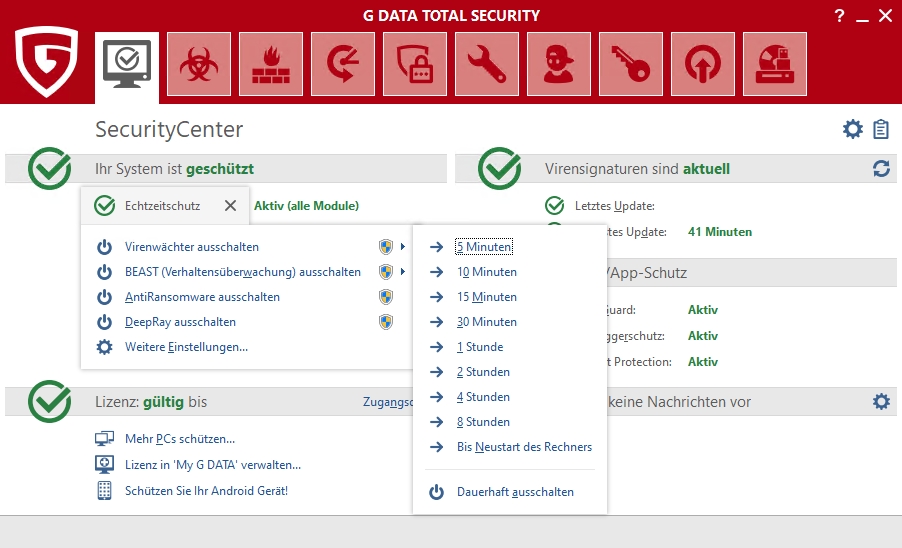Viewport: 902px width, 548px height.
Task: Choose 'Dauerhaft ausschalten'
Action: pos(515,492)
